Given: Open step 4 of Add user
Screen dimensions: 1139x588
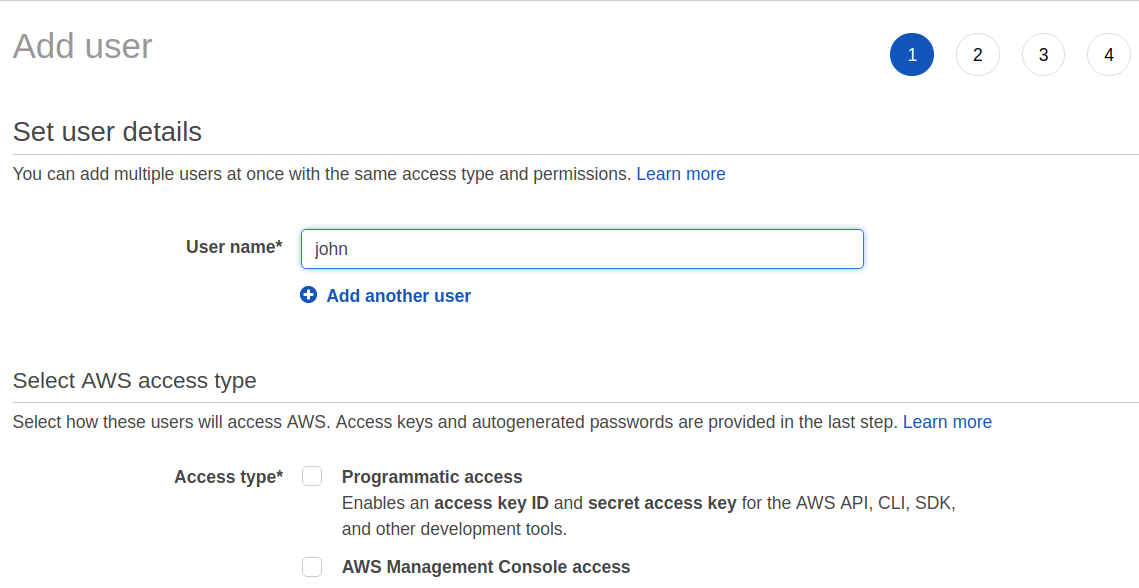Looking at the screenshot, I should (1108, 55).
